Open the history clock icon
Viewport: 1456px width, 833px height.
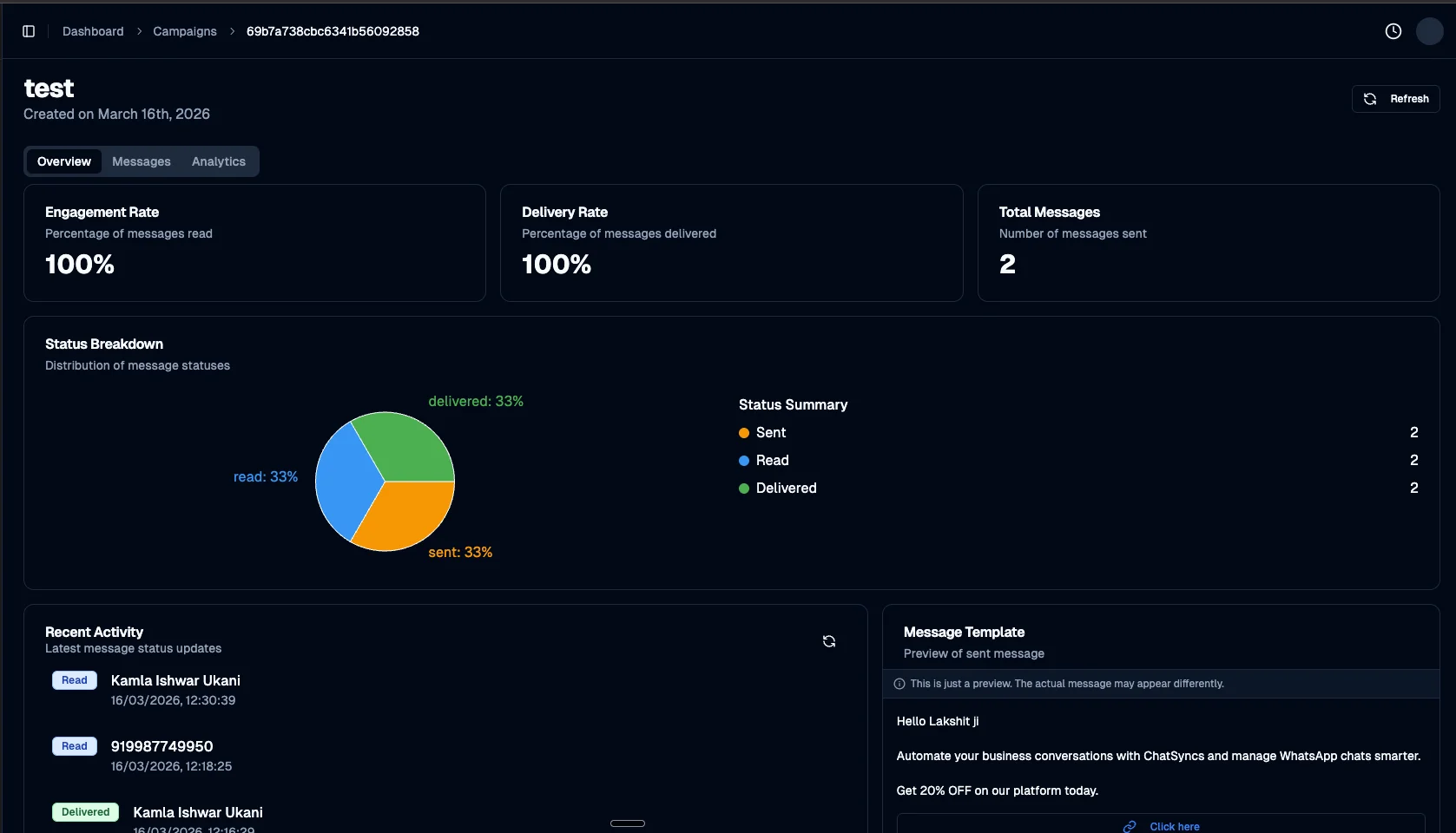[x=1393, y=30]
